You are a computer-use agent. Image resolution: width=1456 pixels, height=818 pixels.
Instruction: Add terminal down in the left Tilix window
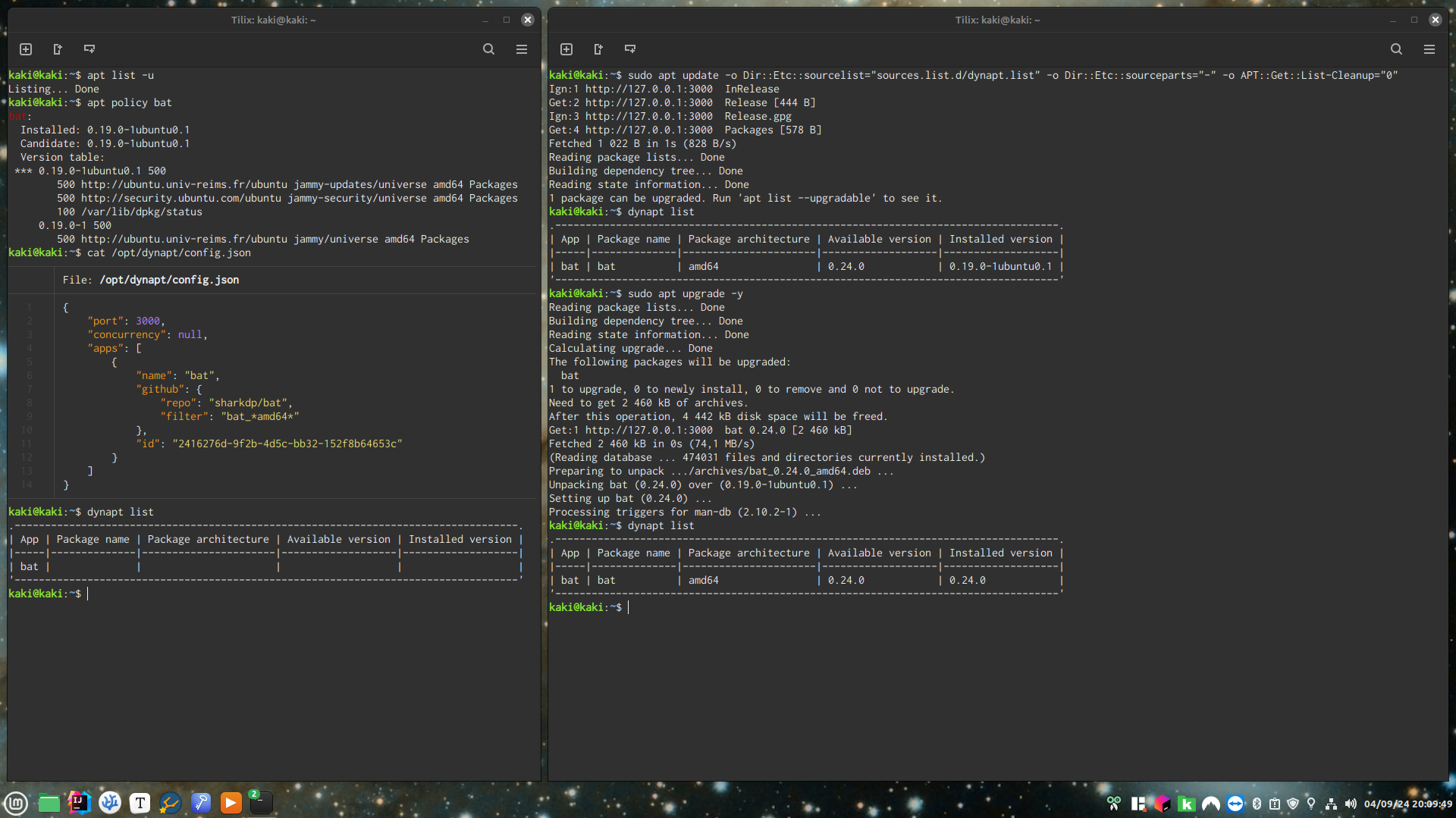[89, 49]
